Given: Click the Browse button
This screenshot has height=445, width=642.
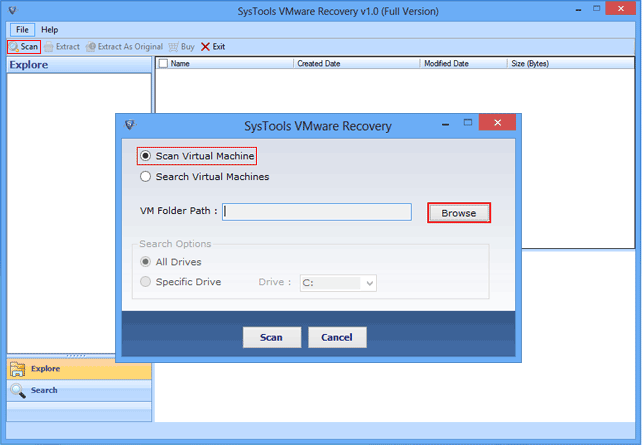Looking at the screenshot, I should [x=459, y=213].
